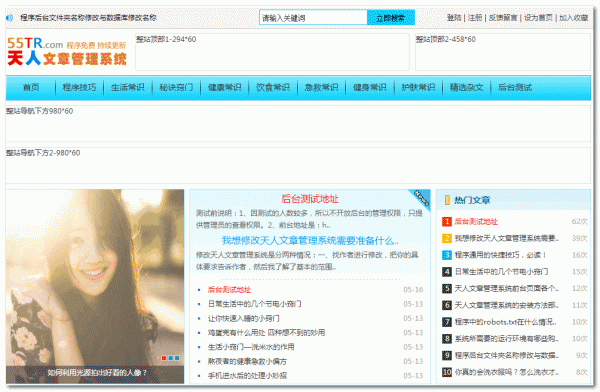Open the 后台测试 navigation tab

coord(515,87)
